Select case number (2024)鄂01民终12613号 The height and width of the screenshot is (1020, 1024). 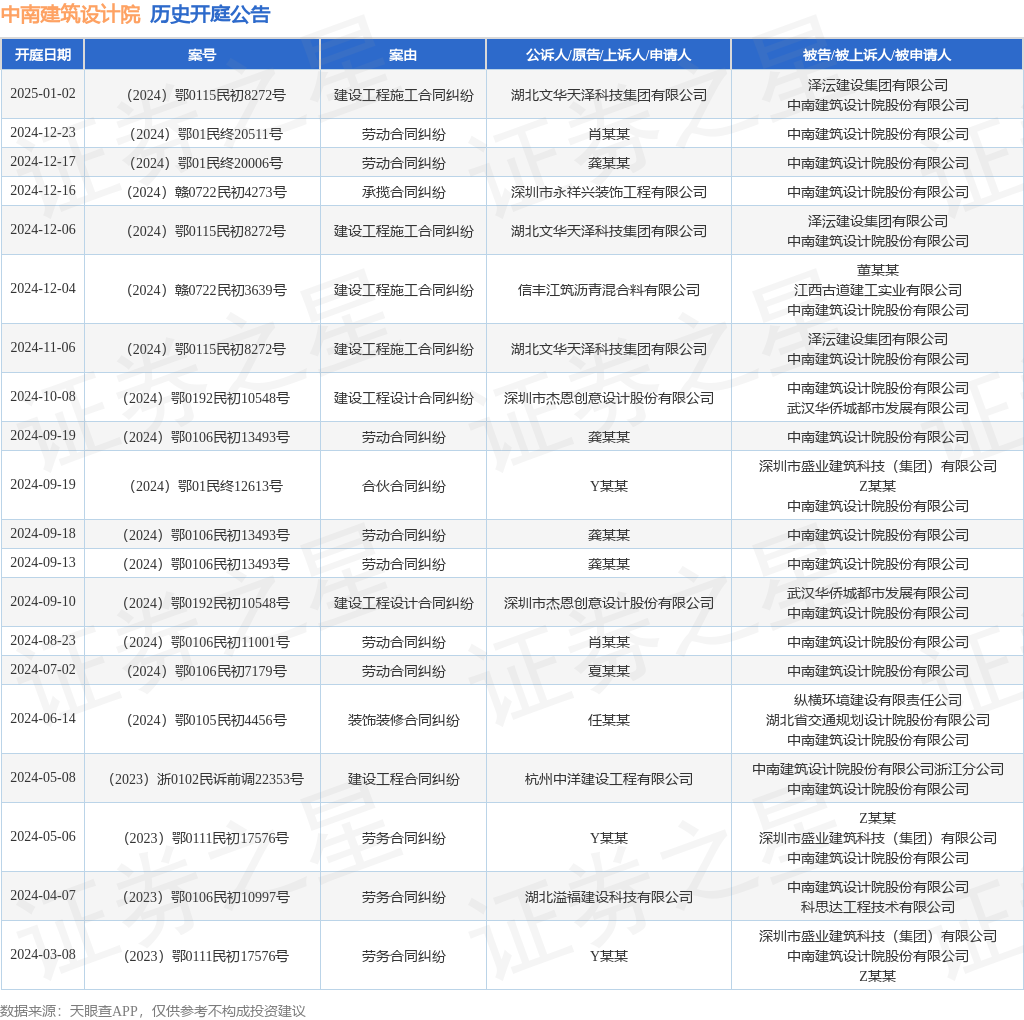pos(202,486)
